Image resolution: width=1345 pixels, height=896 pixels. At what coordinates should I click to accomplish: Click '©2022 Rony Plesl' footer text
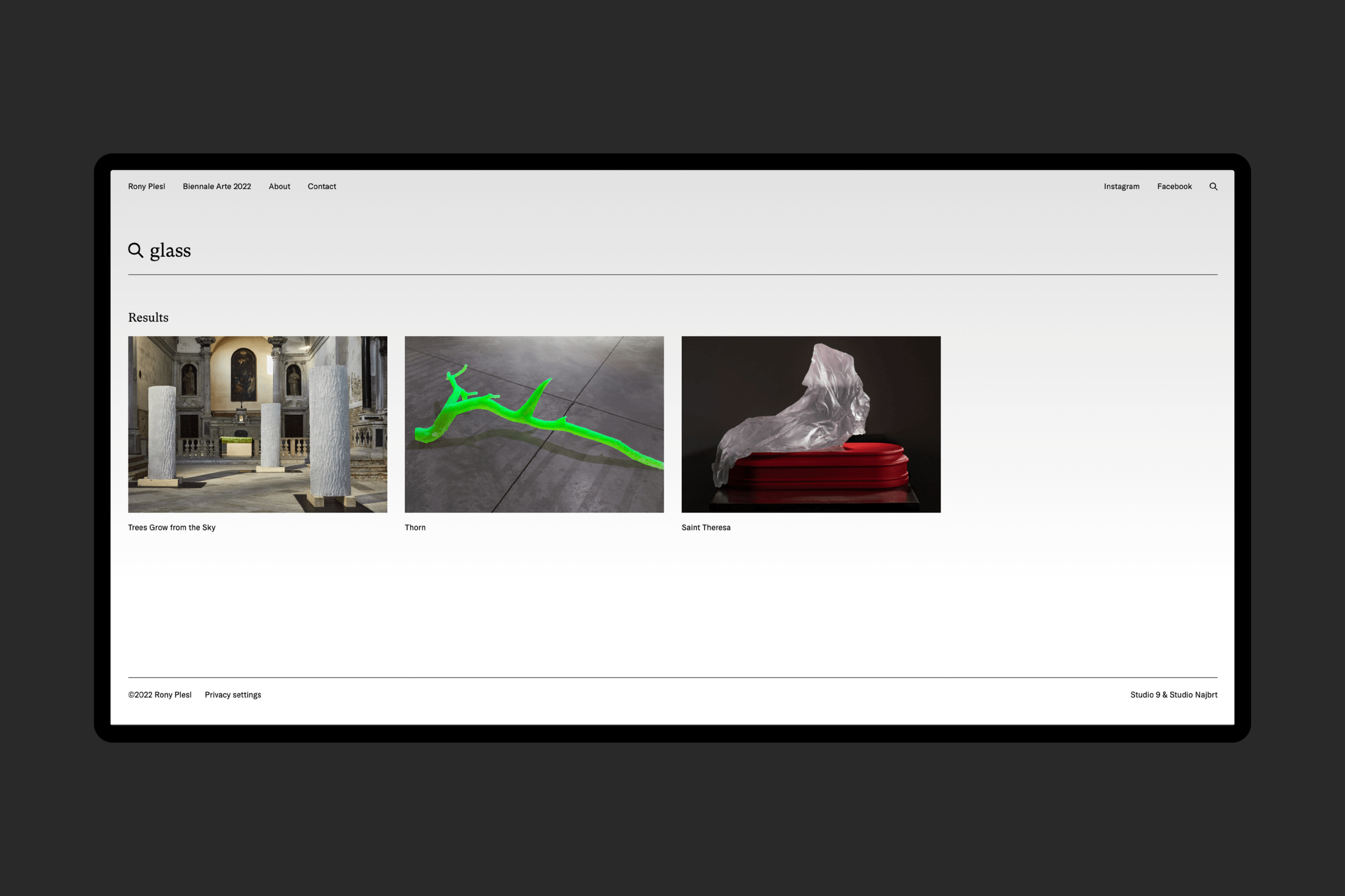click(x=159, y=695)
